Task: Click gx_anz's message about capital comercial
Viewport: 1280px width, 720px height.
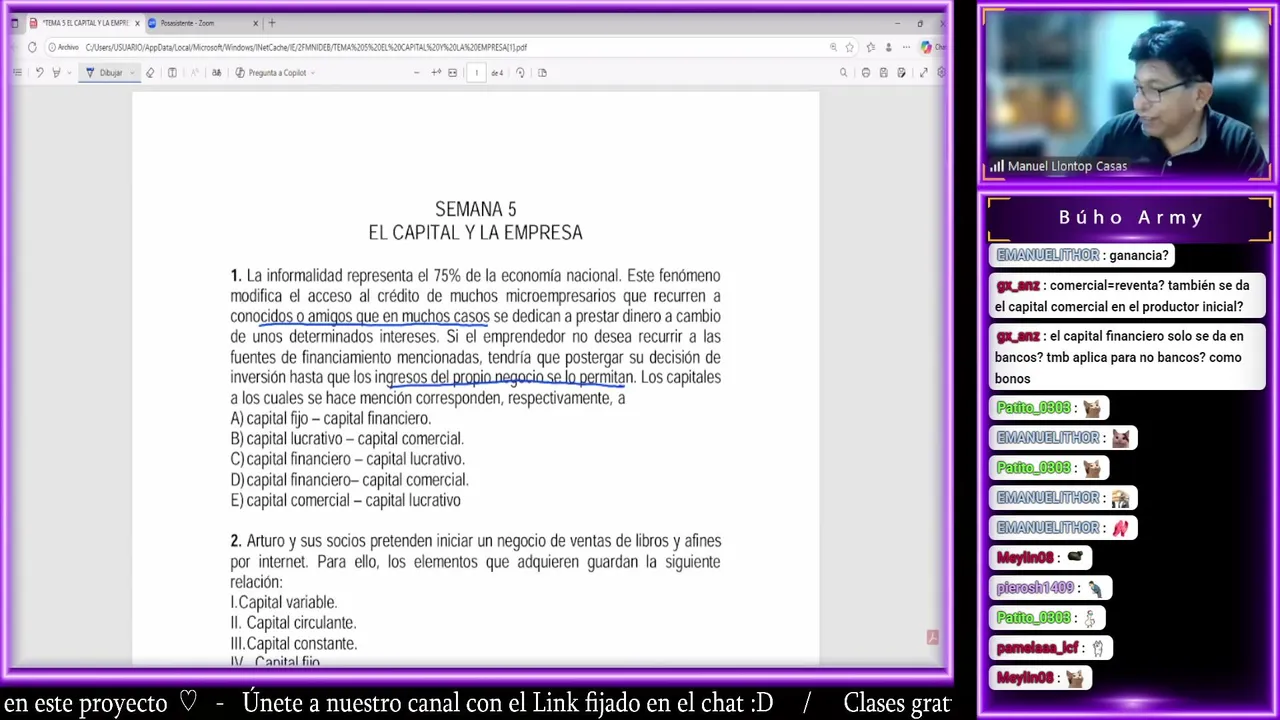Action: 1127,296
